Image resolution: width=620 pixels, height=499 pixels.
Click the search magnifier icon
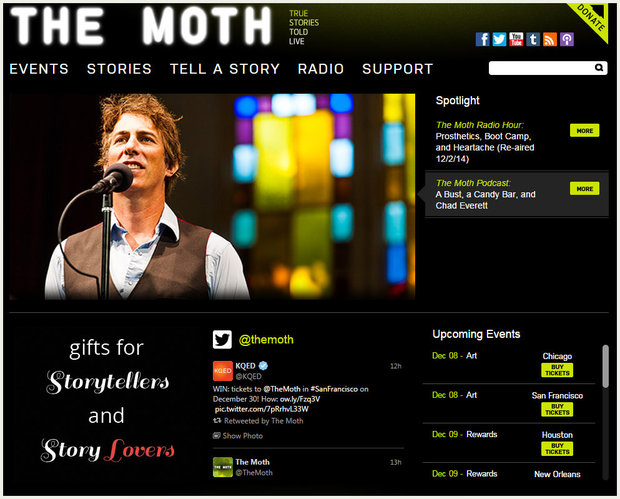599,68
